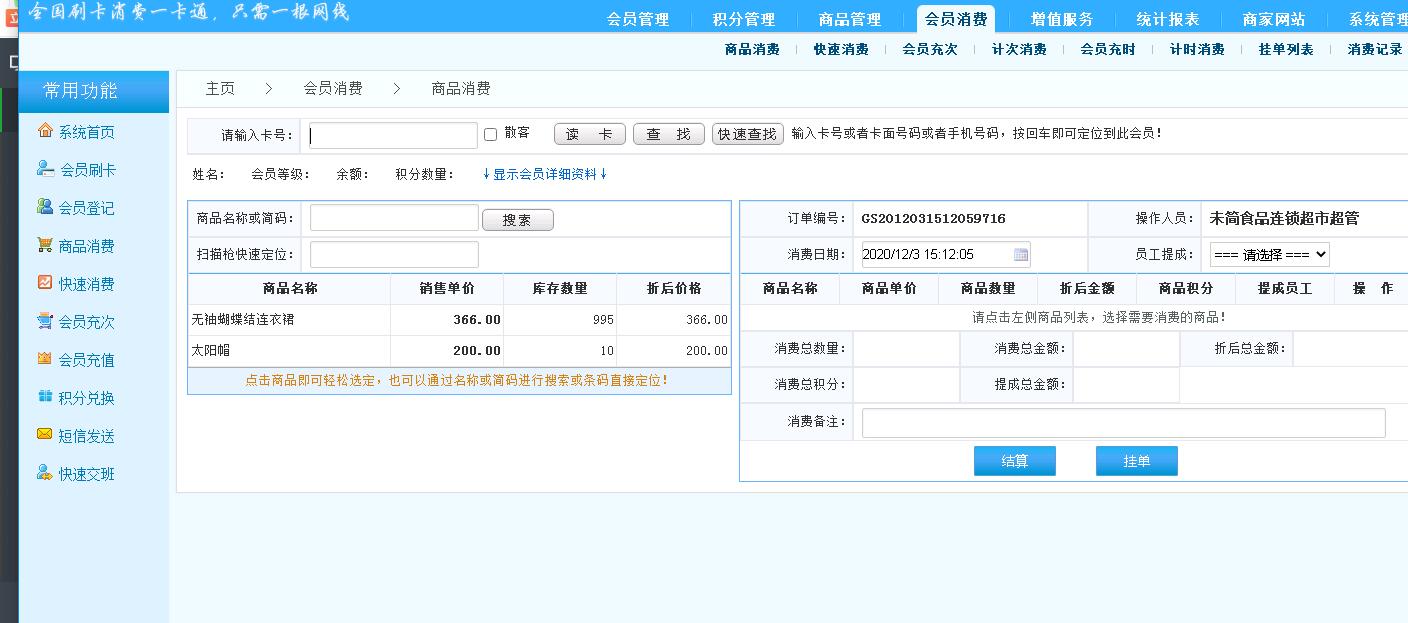
Task: Click the 会员充值 icon in sidebar
Action: point(45,359)
